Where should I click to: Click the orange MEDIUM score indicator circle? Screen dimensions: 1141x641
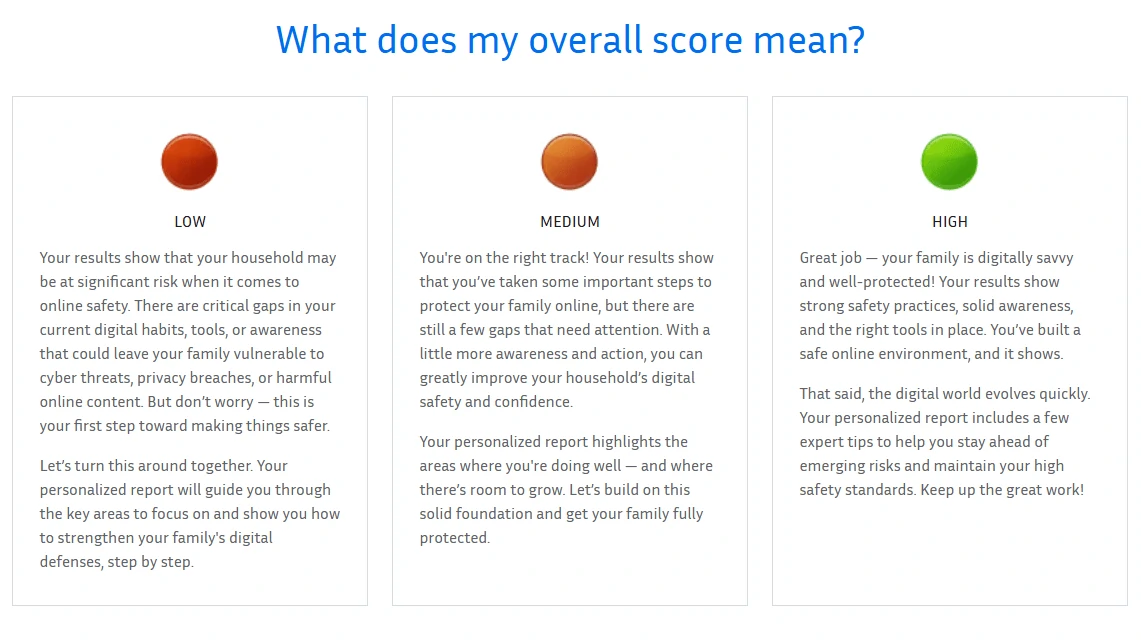point(569,162)
